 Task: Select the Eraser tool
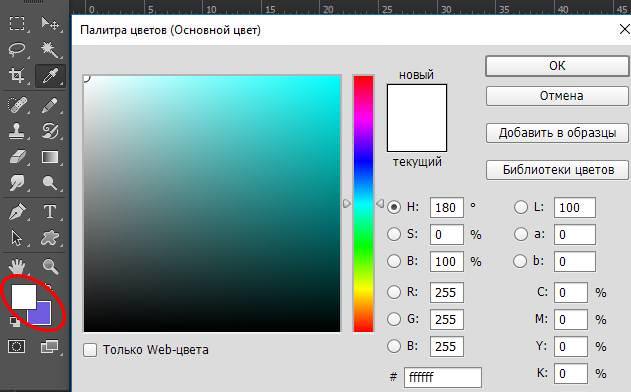click(17, 157)
